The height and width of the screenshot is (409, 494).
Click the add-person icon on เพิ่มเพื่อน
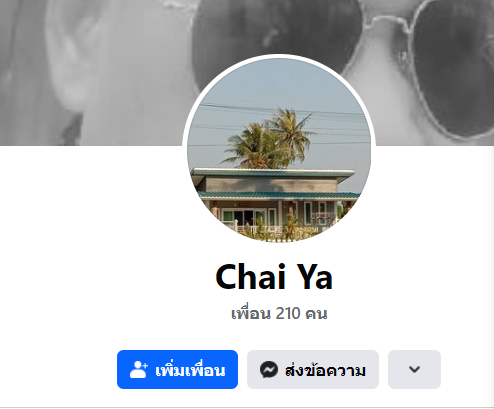pyautogui.click(x=139, y=369)
